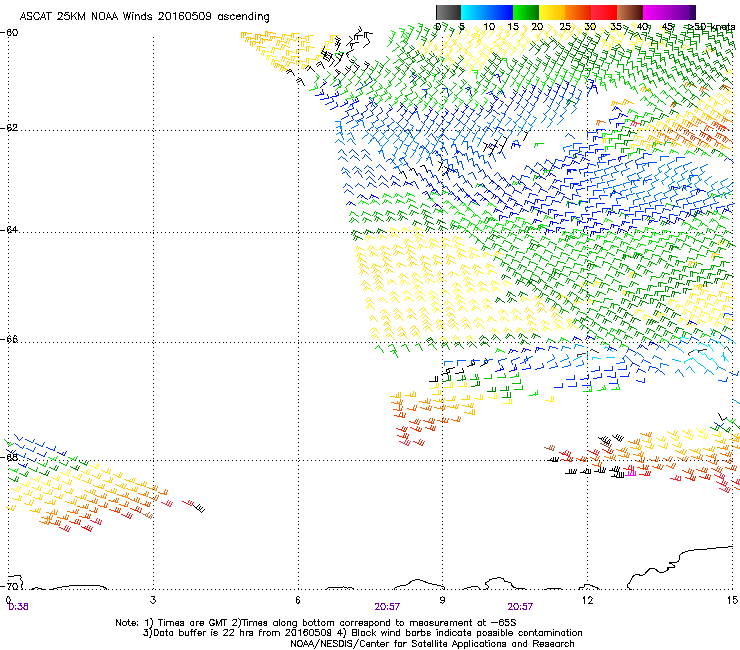Choose the yellow 20-25 knots legend segment
Viewport: 740px width, 650px height.
click(x=552, y=12)
